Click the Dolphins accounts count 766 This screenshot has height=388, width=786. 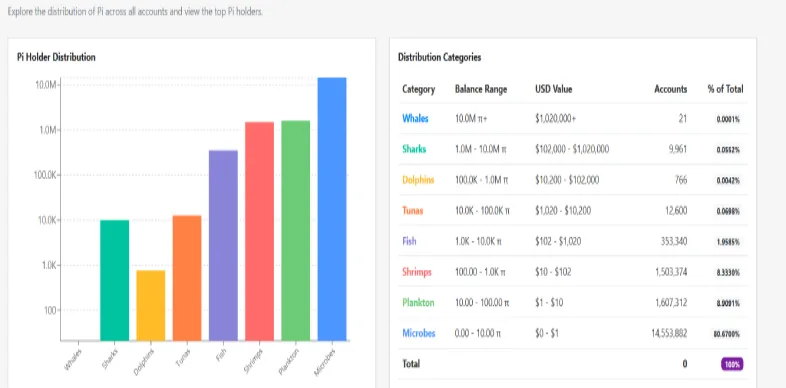tap(681, 180)
